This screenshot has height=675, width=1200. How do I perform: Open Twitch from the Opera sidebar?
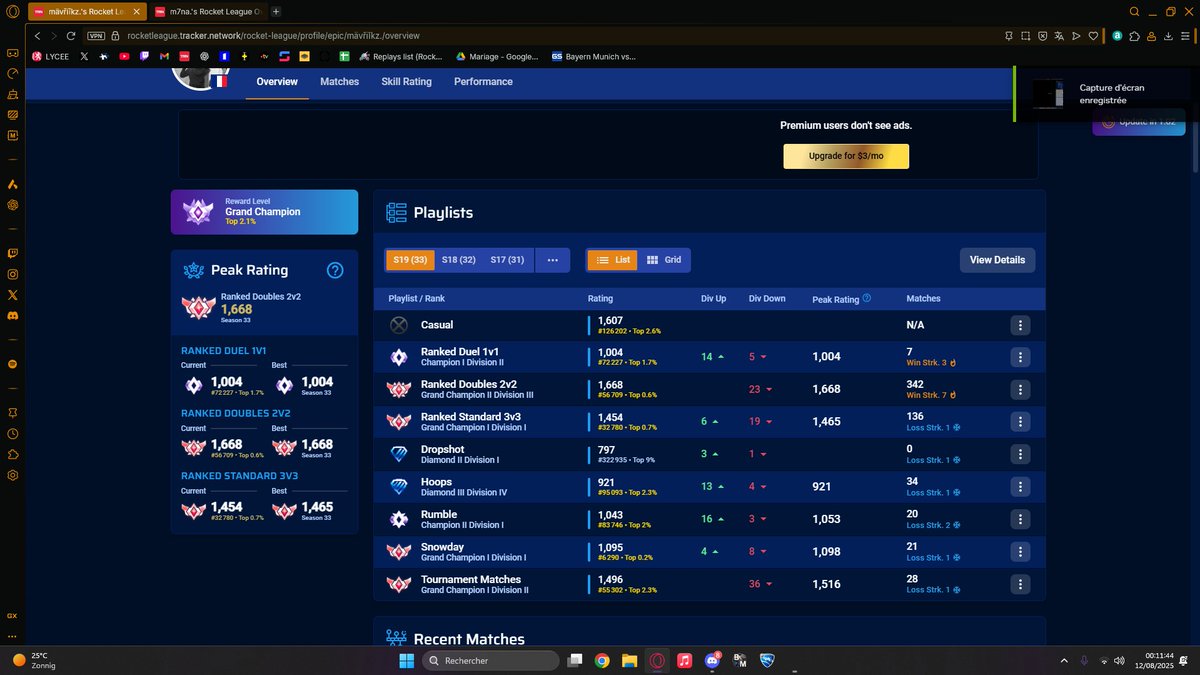[12, 254]
